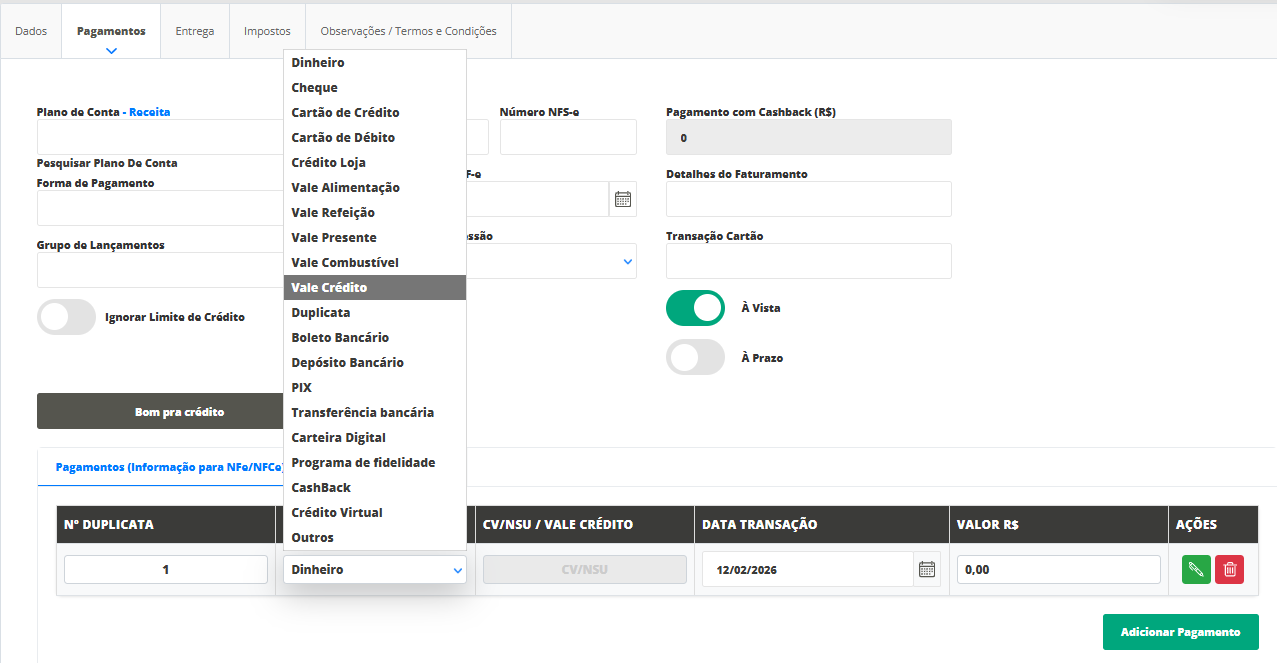
Task: Toggle the Ignorar Limite de Crédito switch
Action: pyautogui.click(x=66, y=317)
